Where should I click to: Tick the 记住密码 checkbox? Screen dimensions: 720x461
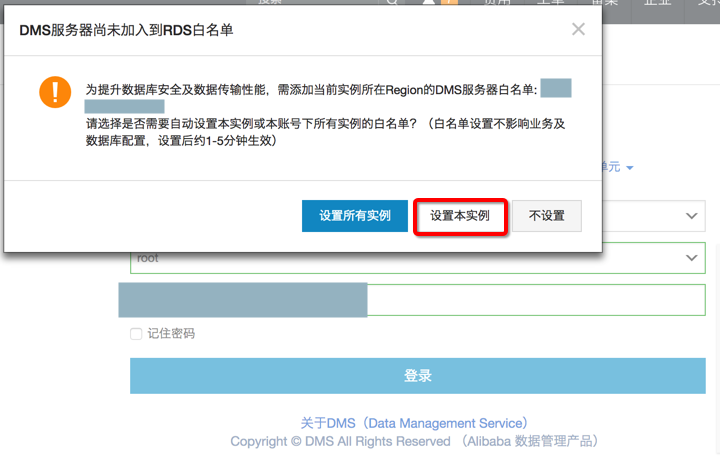[136, 334]
